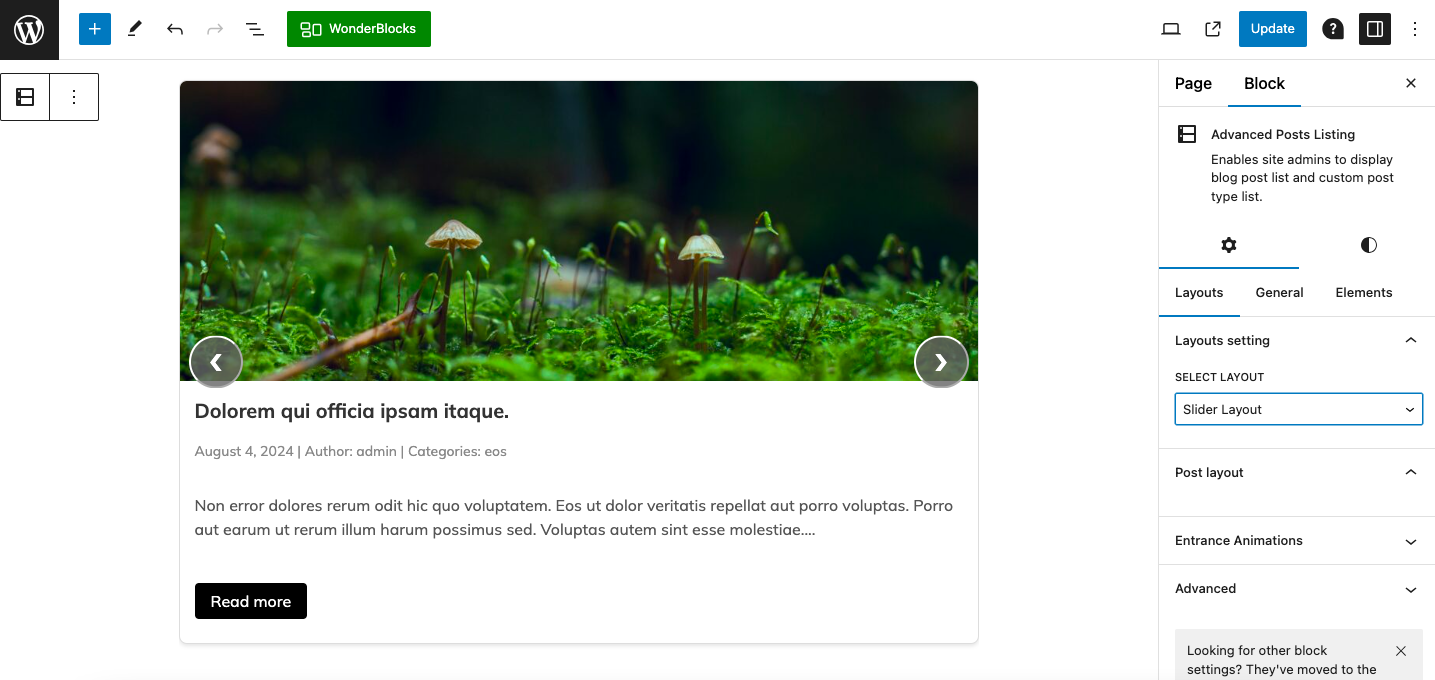Click post title Dolorem qui officia ipsam itaque
This screenshot has width=1435, height=680.
point(352,411)
